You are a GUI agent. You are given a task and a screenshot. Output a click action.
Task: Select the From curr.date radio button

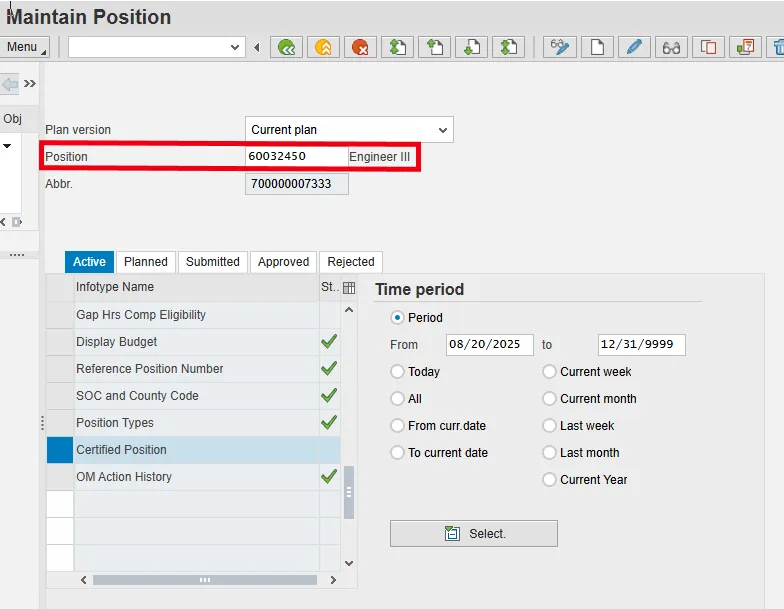pyautogui.click(x=398, y=426)
